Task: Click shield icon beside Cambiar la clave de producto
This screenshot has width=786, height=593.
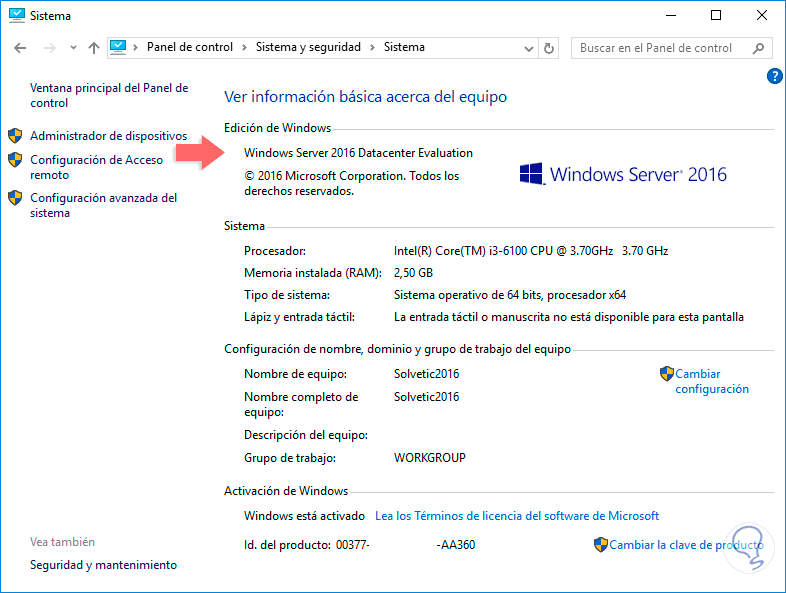Action: pyautogui.click(x=601, y=544)
